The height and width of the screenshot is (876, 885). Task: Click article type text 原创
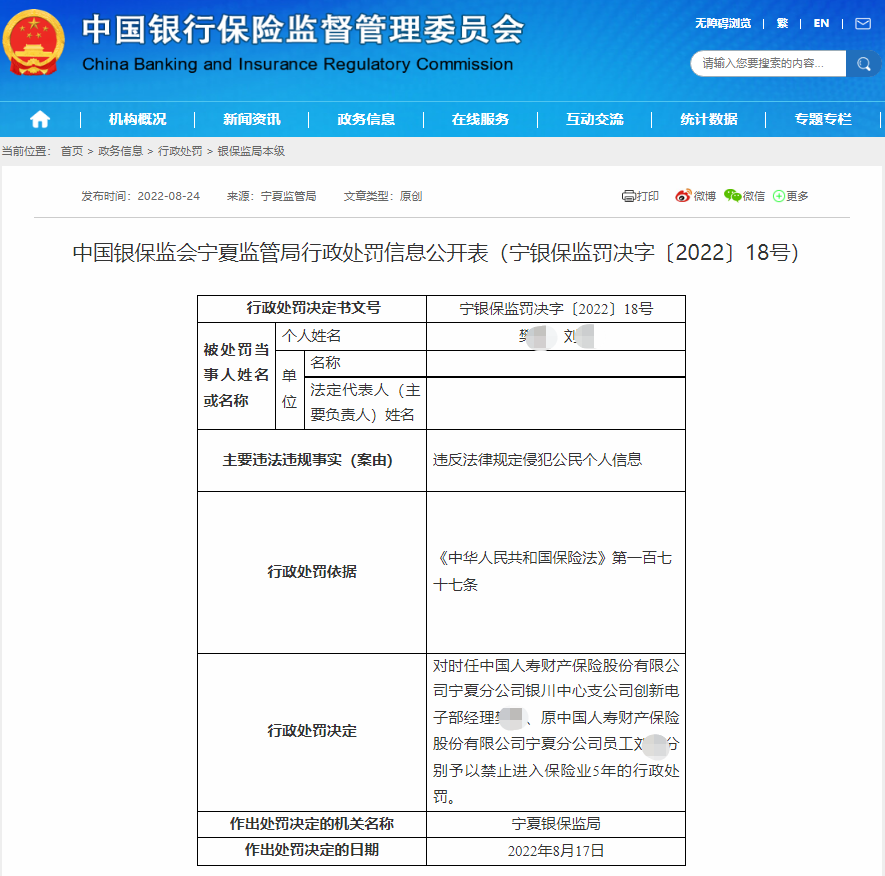(x=411, y=196)
